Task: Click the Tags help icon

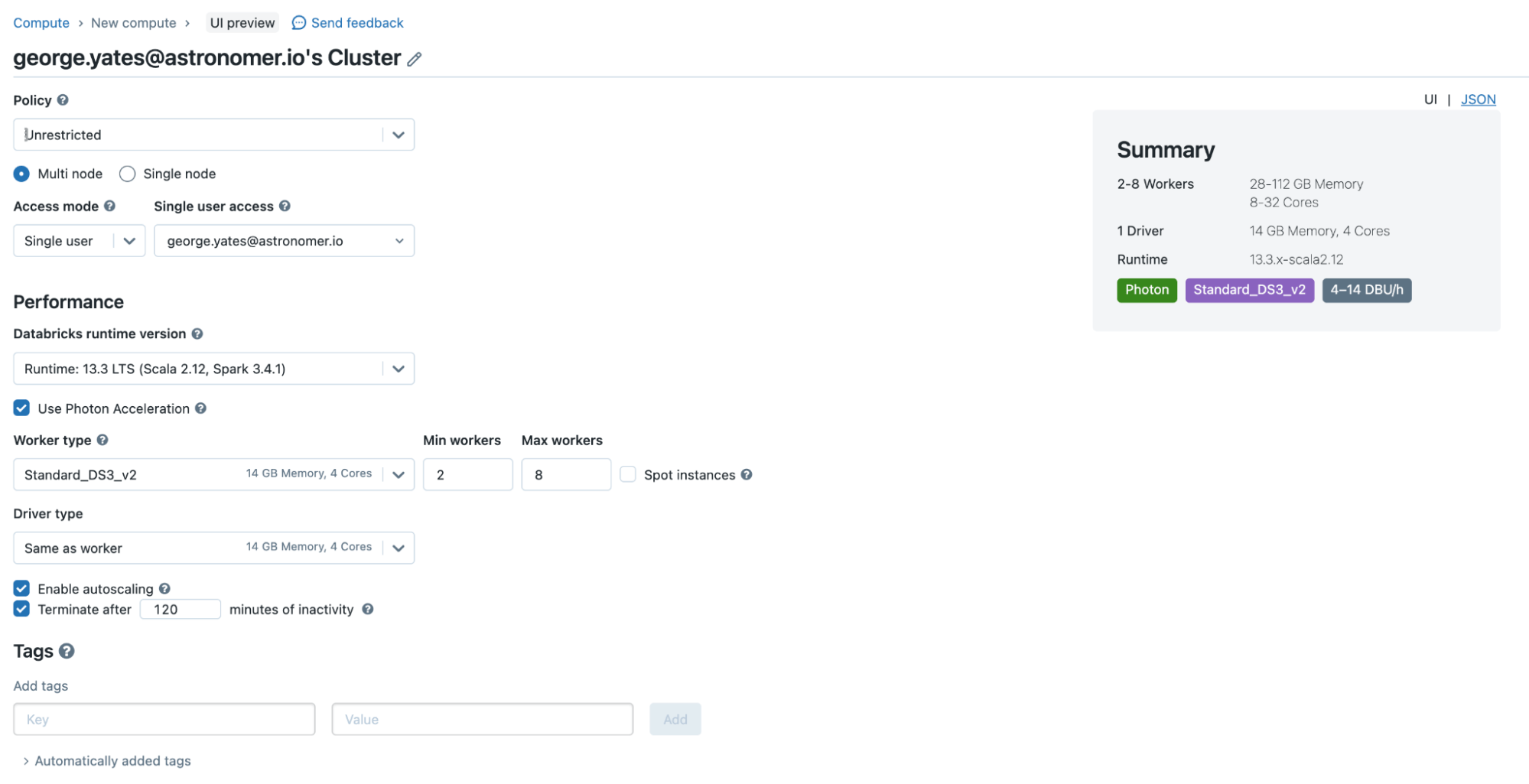Action: (67, 651)
